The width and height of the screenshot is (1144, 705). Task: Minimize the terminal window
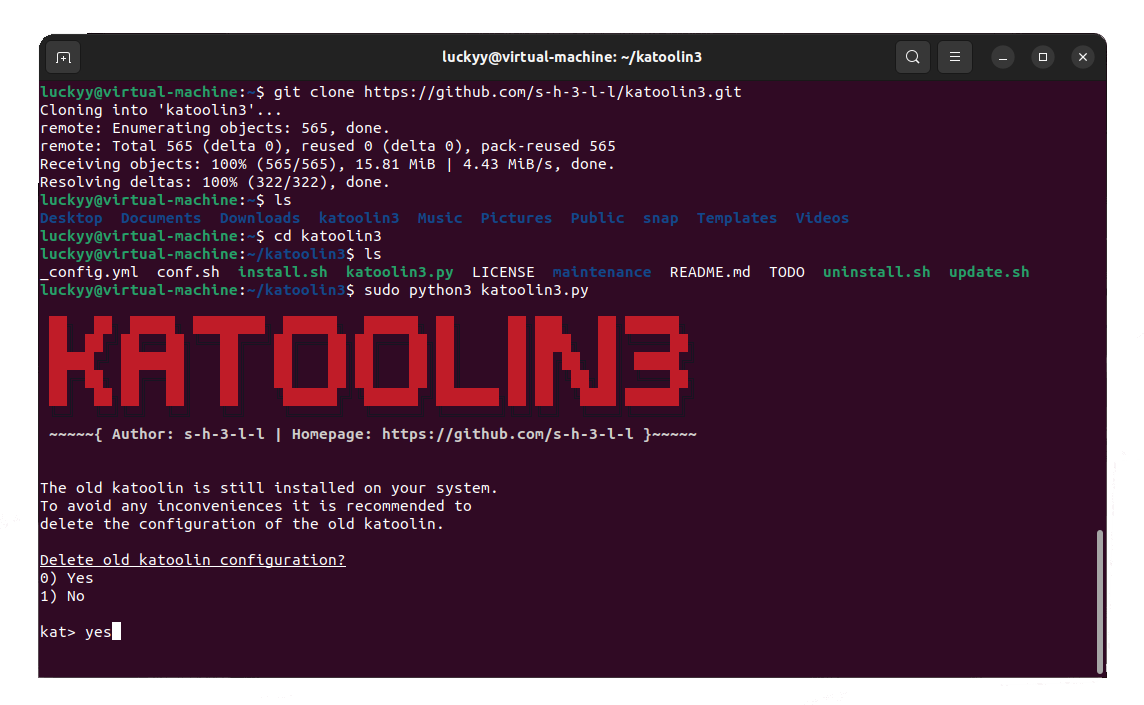pos(1004,57)
